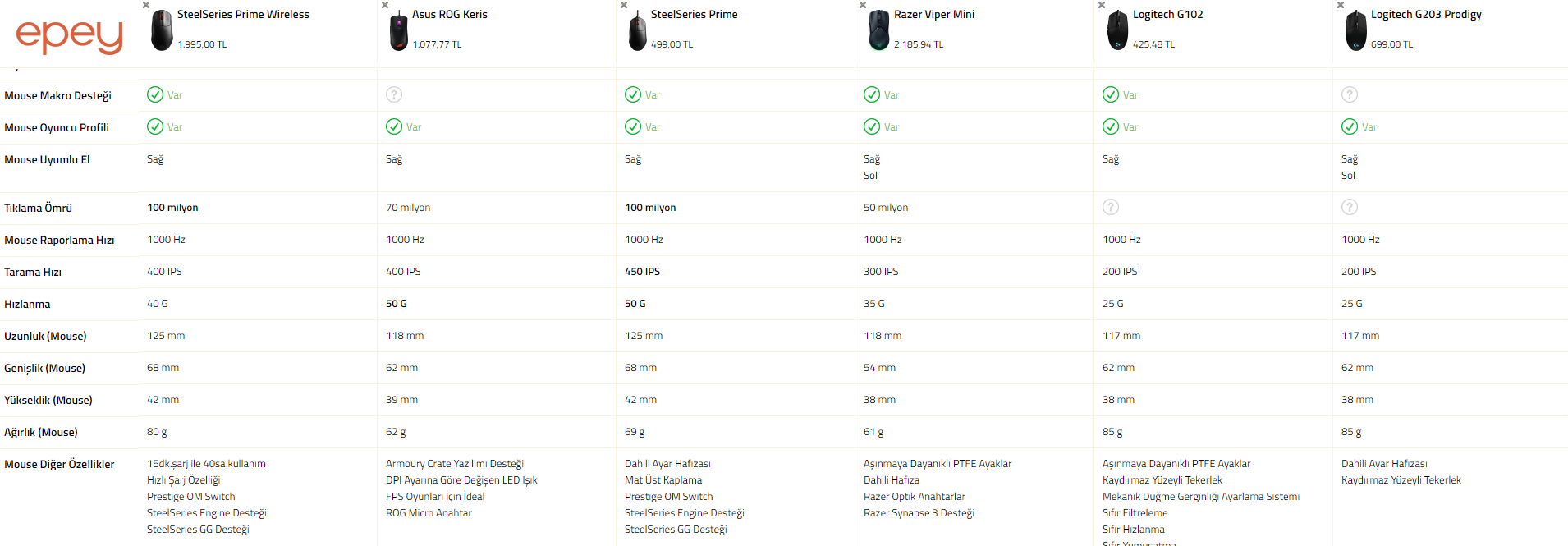Remove Asus ROG Keris column

385,5
